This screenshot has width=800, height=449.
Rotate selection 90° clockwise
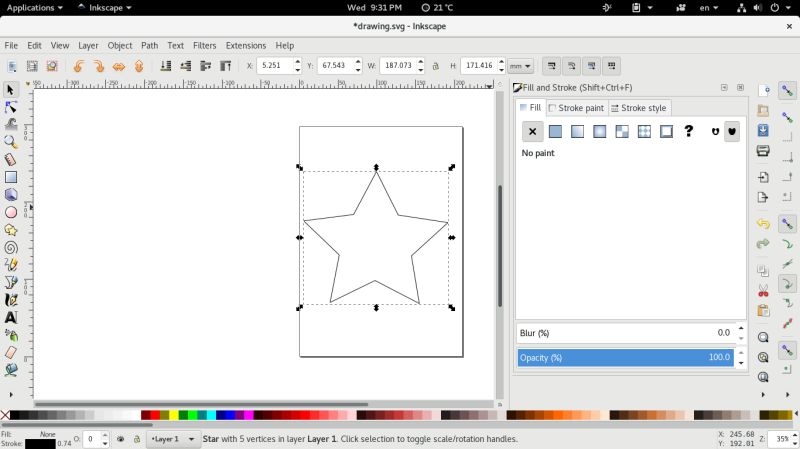(x=98, y=66)
